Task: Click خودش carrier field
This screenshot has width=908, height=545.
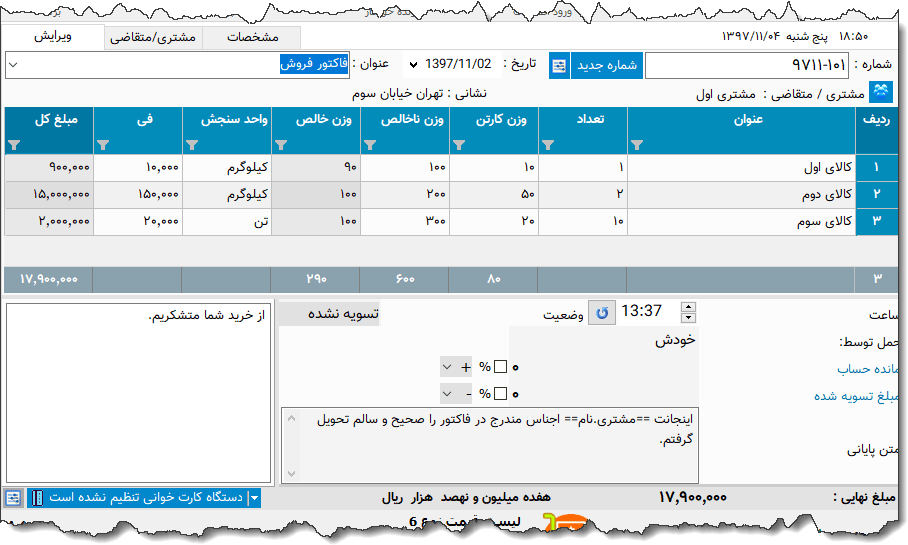Action: (603, 340)
